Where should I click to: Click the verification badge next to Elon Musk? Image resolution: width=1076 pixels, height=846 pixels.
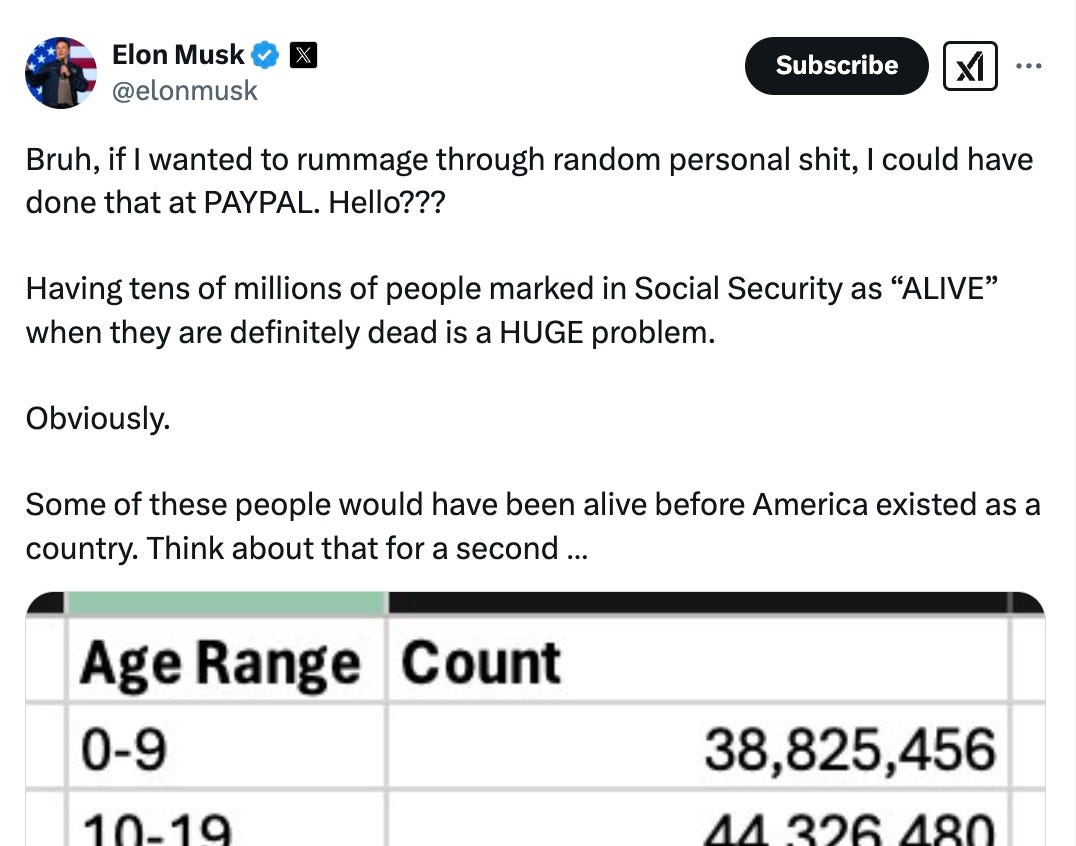click(262, 55)
